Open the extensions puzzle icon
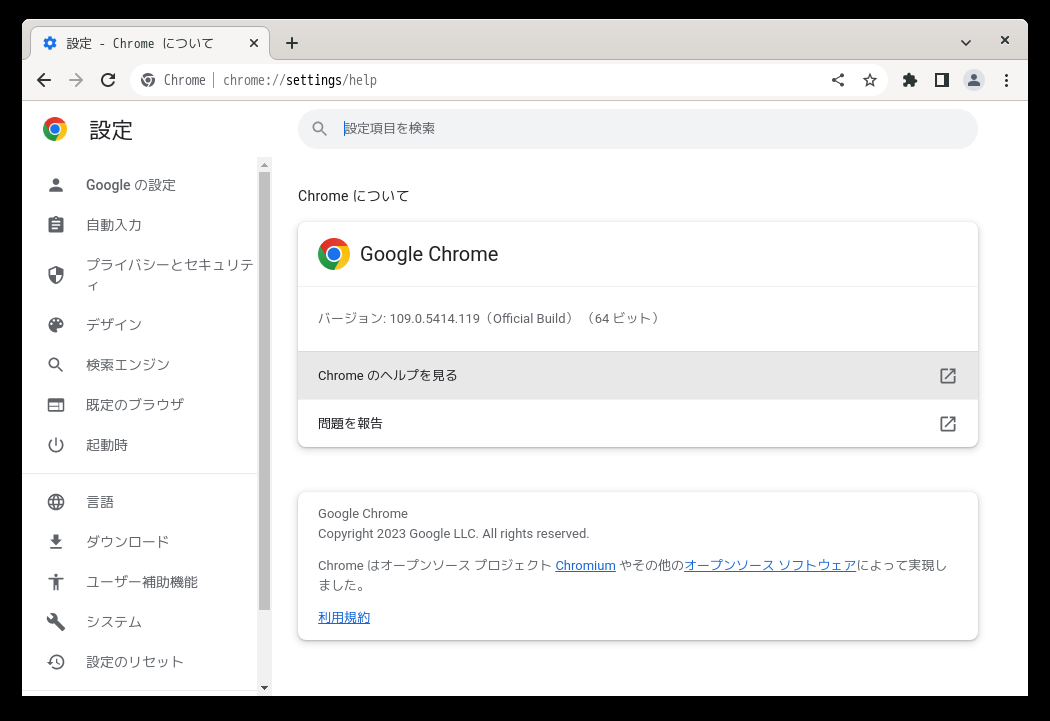Image resolution: width=1050 pixels, height=721 pixels. [x=909, y=80]
